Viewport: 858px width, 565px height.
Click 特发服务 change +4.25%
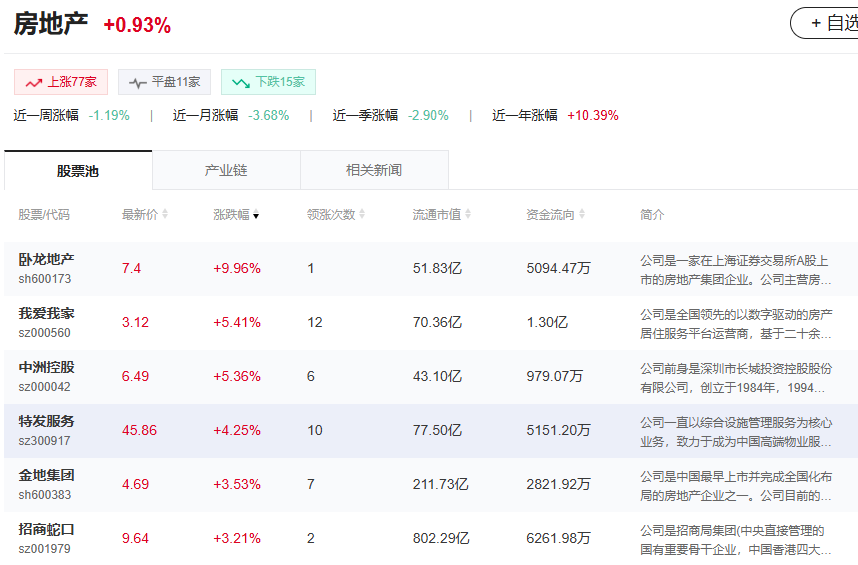point(237,430)
